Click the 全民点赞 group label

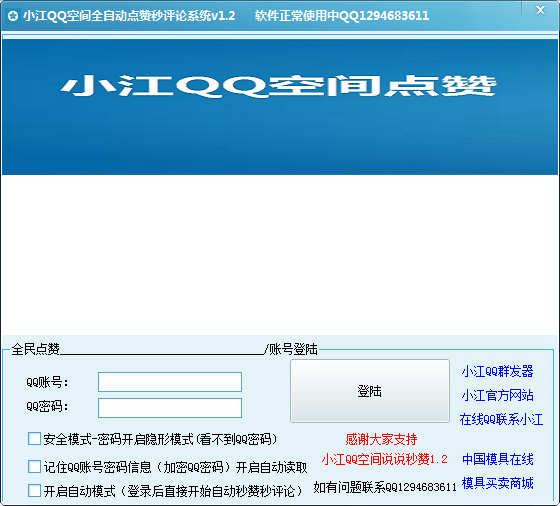35,349
